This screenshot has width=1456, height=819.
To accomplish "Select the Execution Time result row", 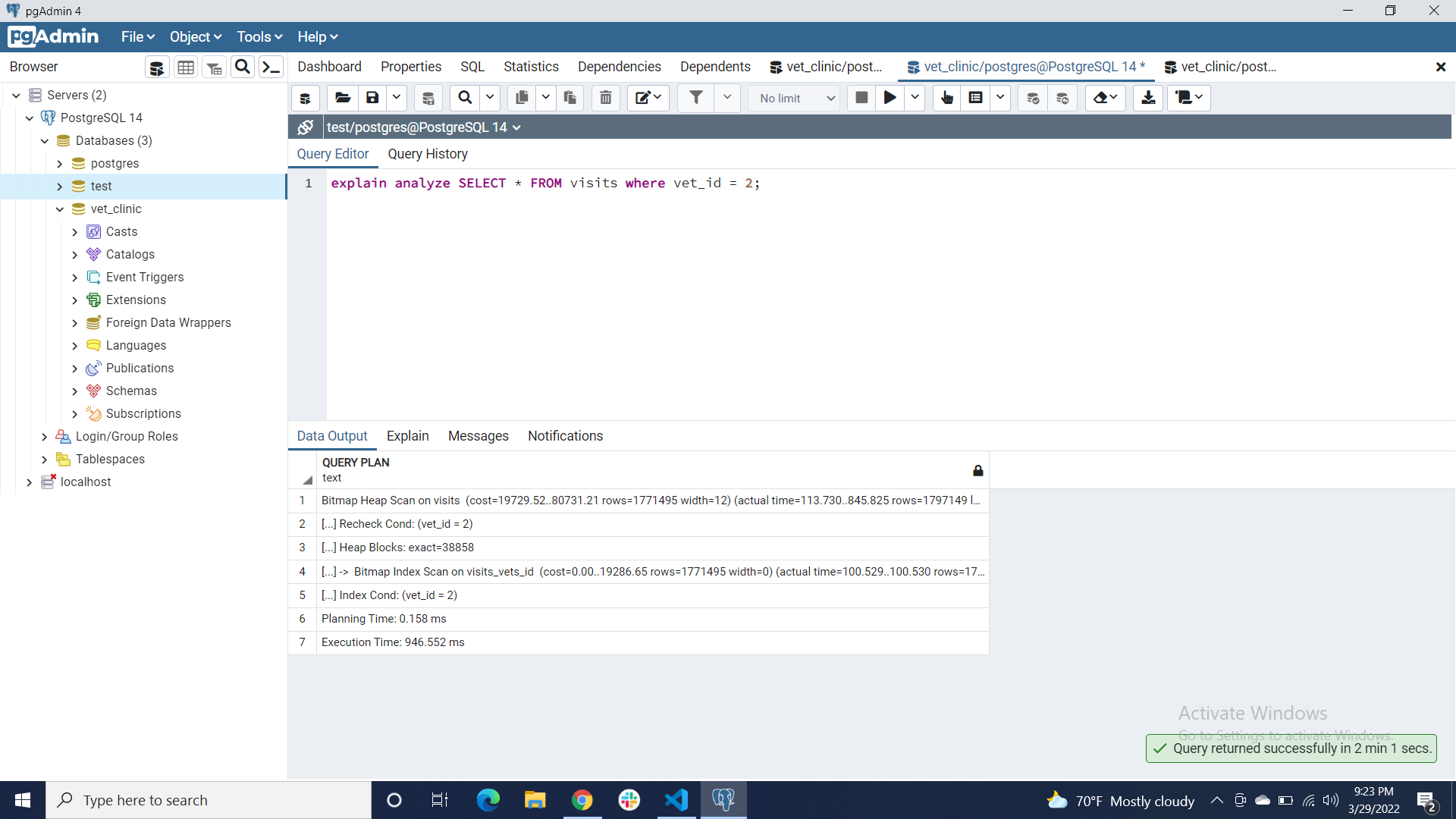I will click(393, 642).
